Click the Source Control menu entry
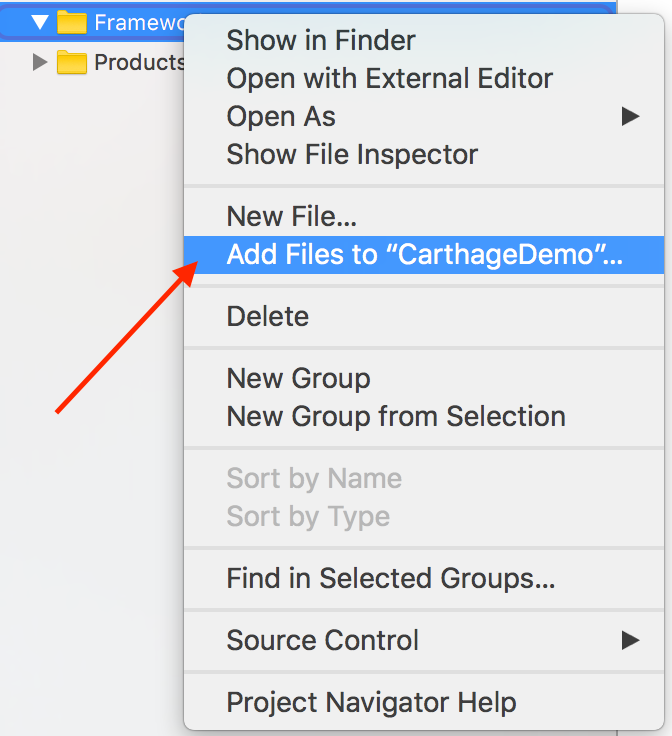 (323, 640)
